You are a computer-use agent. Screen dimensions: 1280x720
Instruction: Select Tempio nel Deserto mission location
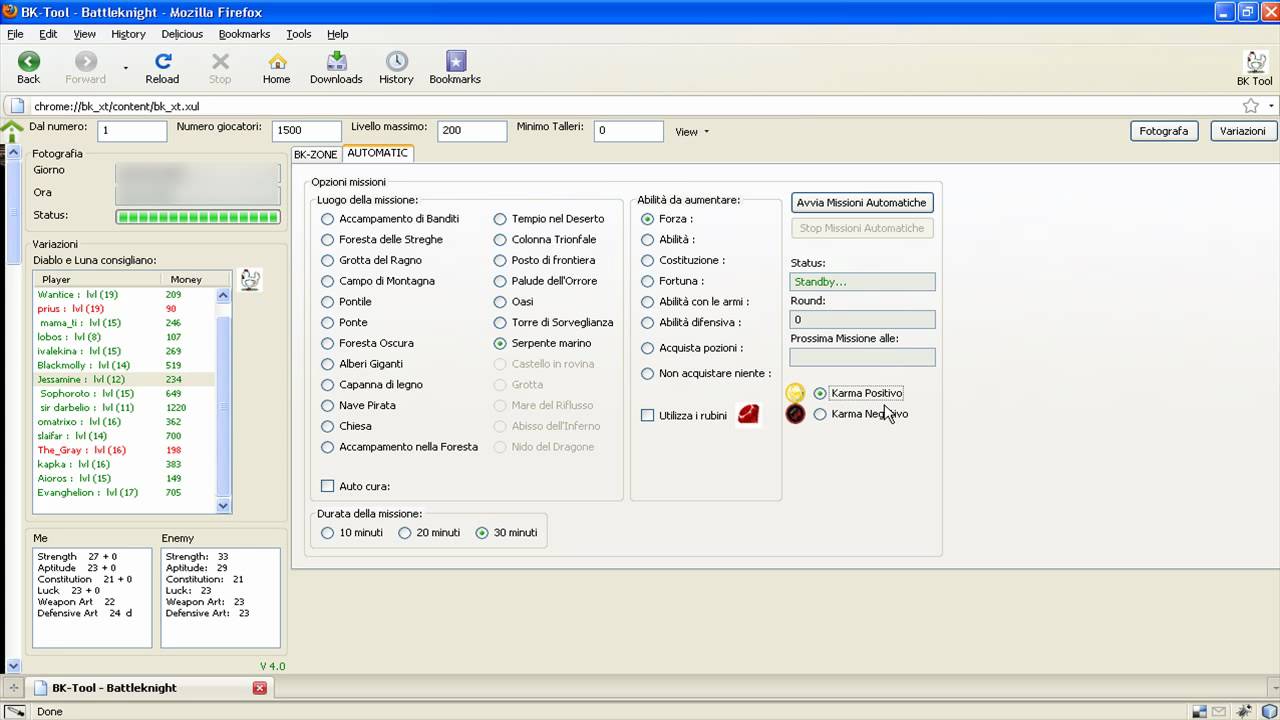500,219
